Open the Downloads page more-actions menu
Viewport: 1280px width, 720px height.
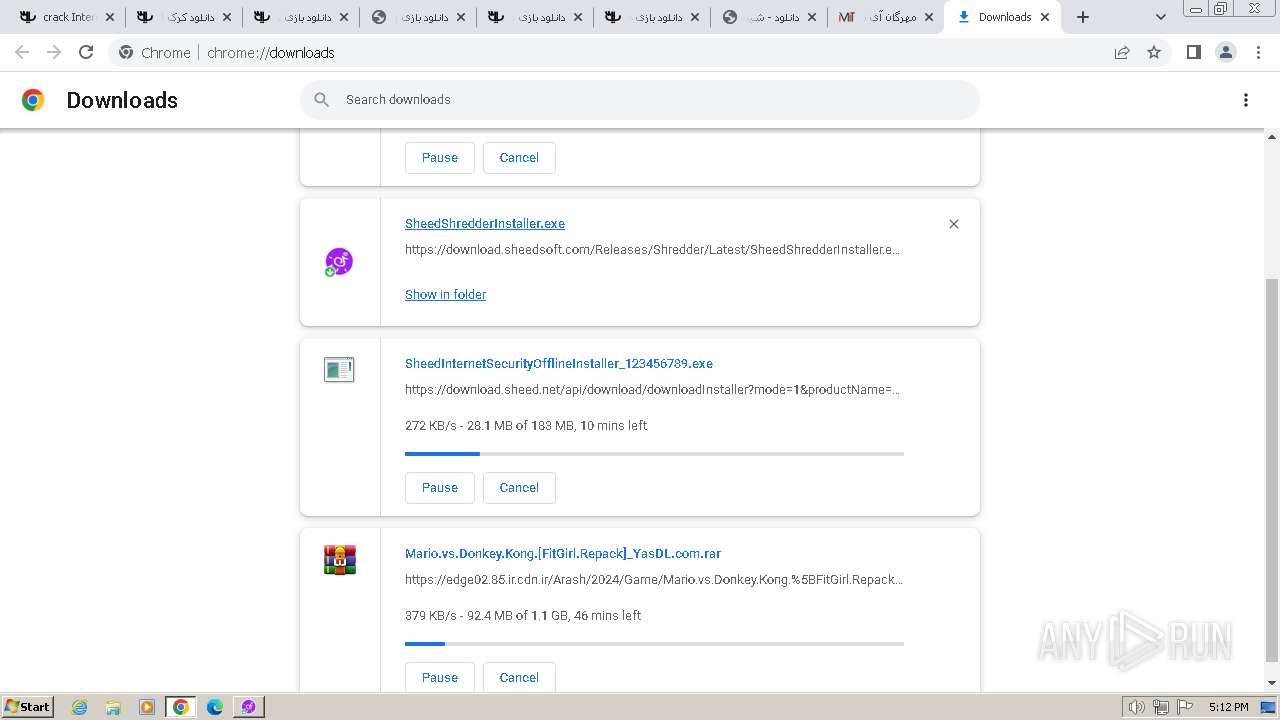[x=1246, y=100]
